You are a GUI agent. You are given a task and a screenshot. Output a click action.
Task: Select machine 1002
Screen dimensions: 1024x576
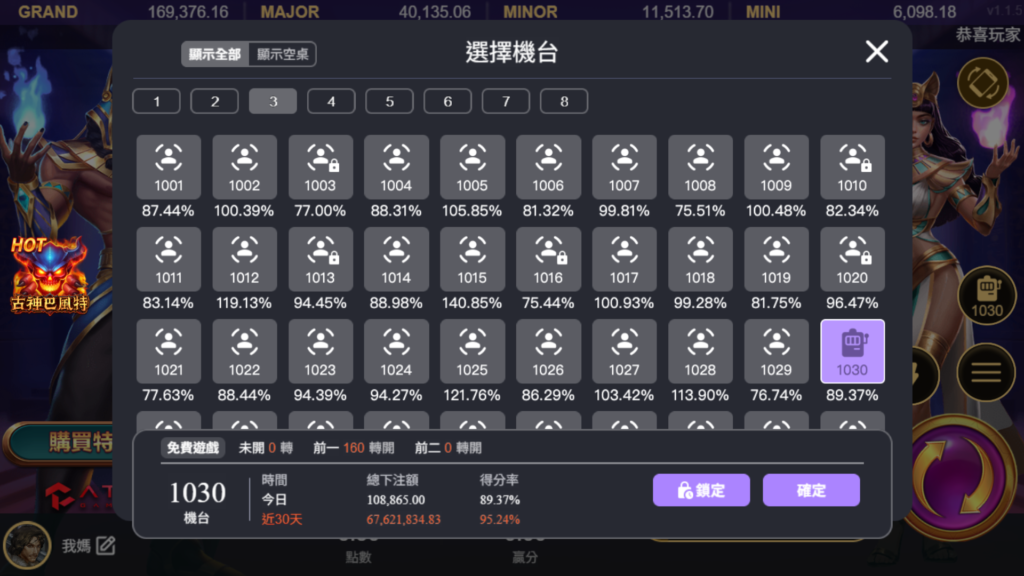244,167
